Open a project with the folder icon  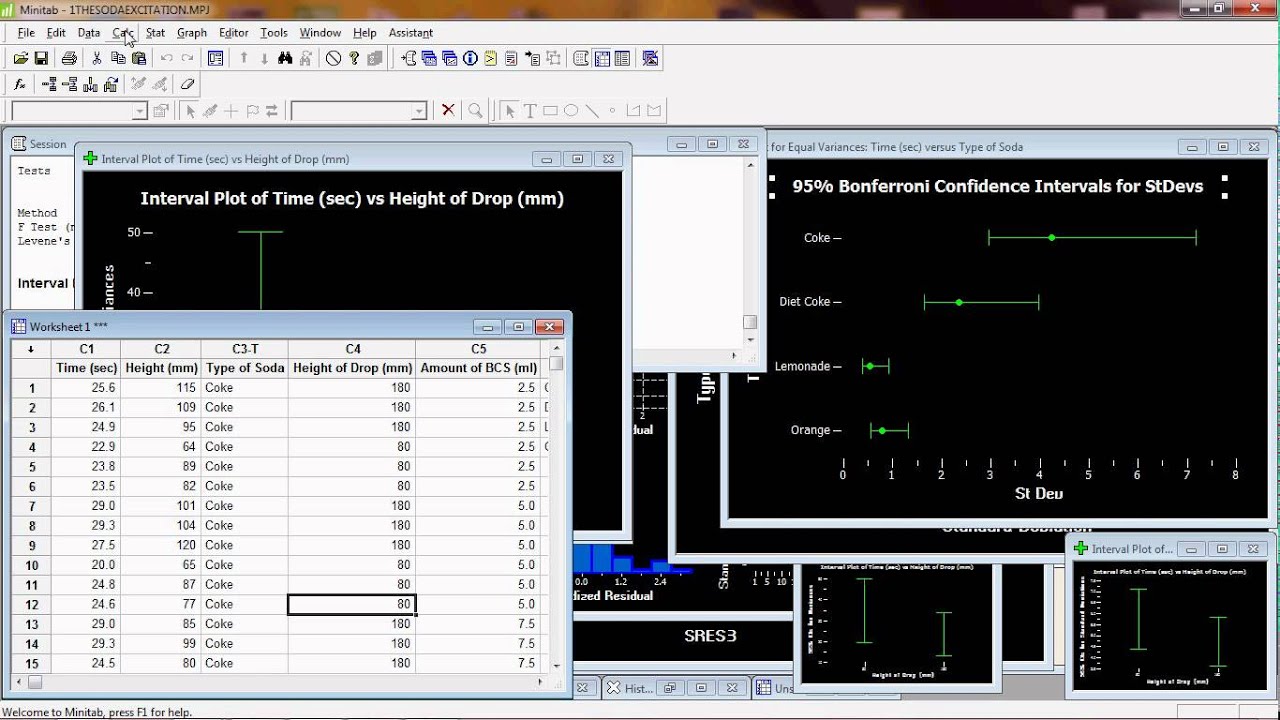pos(20,59)
